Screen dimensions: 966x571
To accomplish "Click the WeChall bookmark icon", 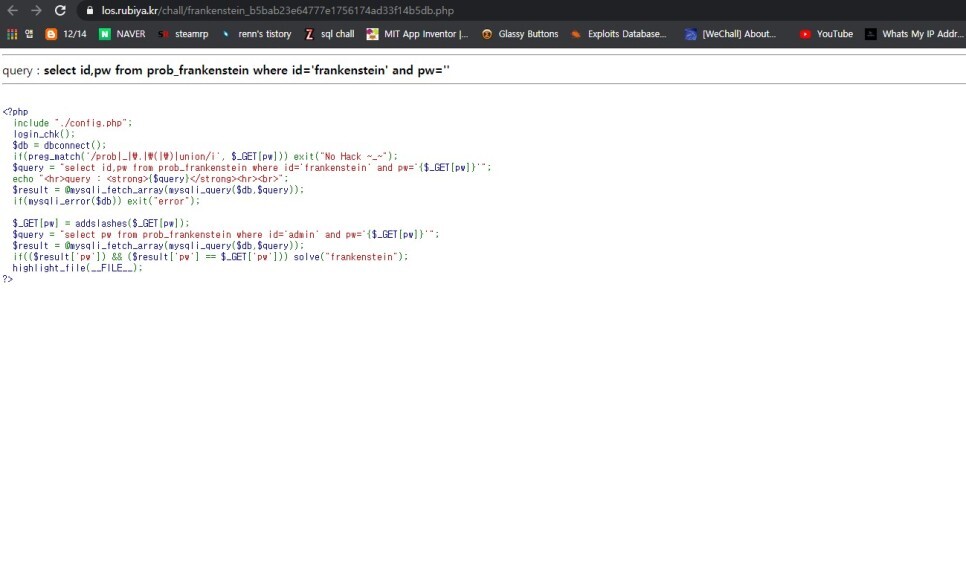I will (691, 34).
